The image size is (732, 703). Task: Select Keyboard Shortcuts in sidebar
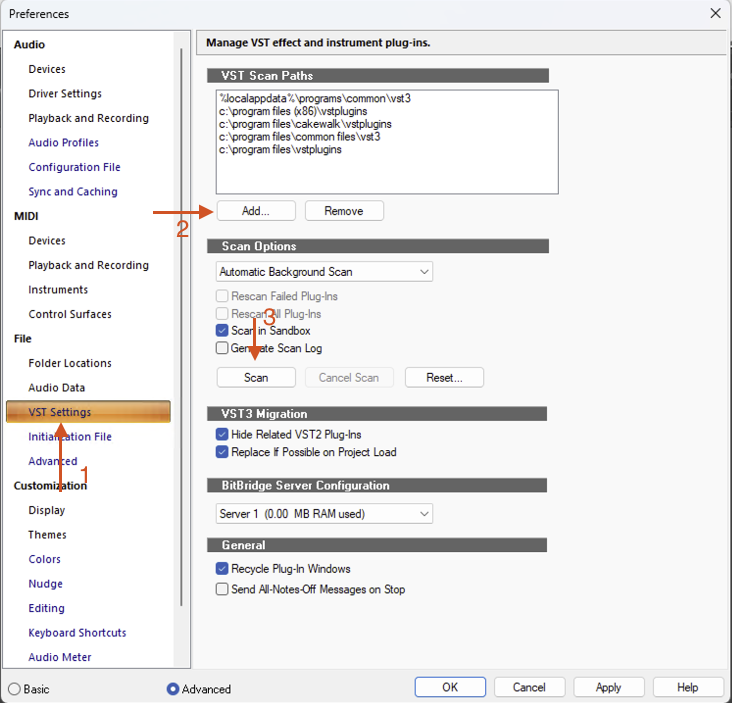(77, 633)
